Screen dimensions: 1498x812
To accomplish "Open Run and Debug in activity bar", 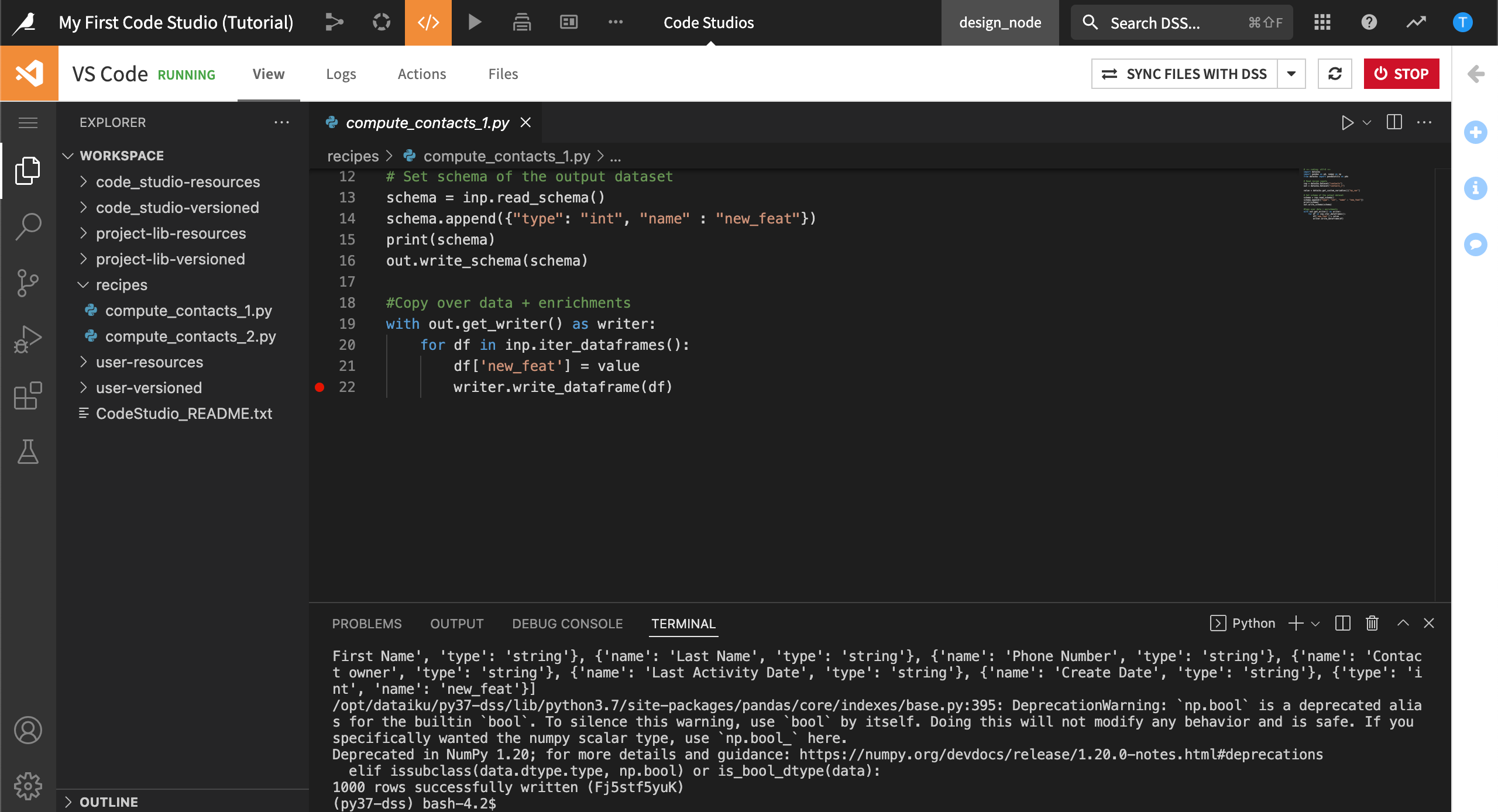I will pos(28,339).
